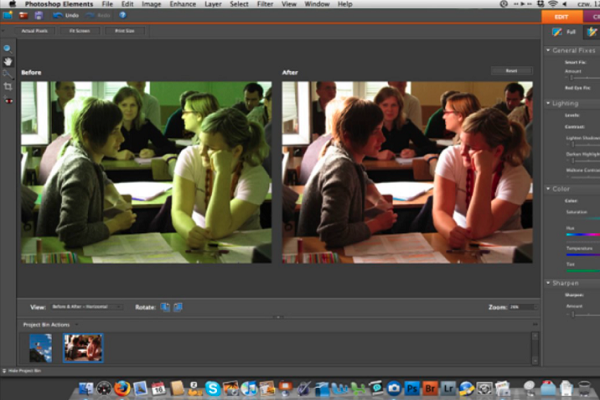
Task: Select the Crop tool
Action: point(8,87)
